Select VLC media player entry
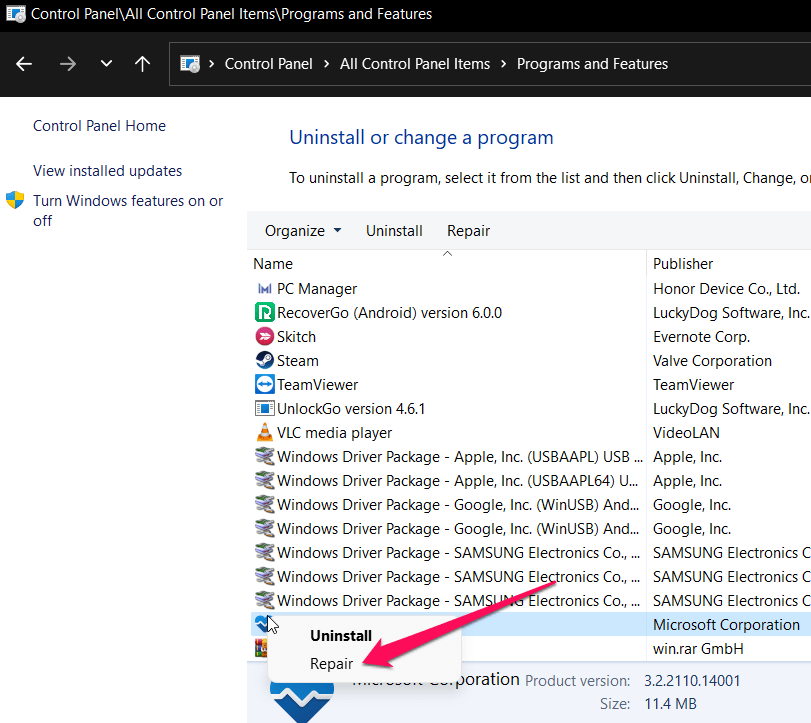Screen dimensions: 811x723 coord(334,433)
